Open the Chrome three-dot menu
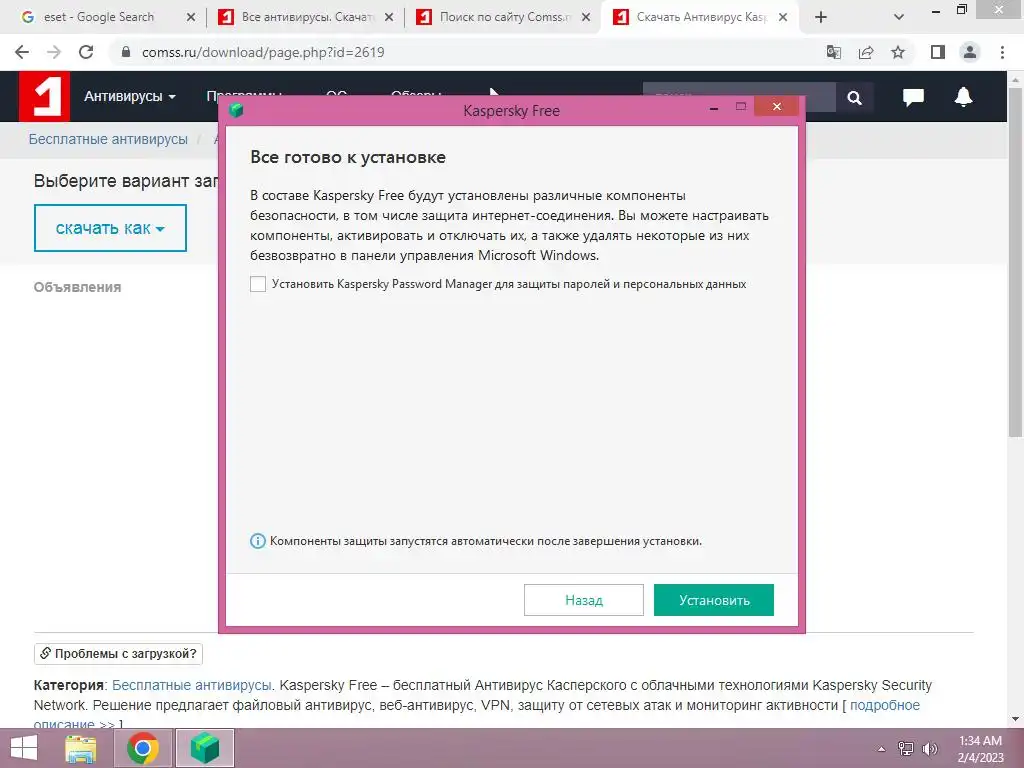The image size is (1024, 768). (x=1002, y=52)
